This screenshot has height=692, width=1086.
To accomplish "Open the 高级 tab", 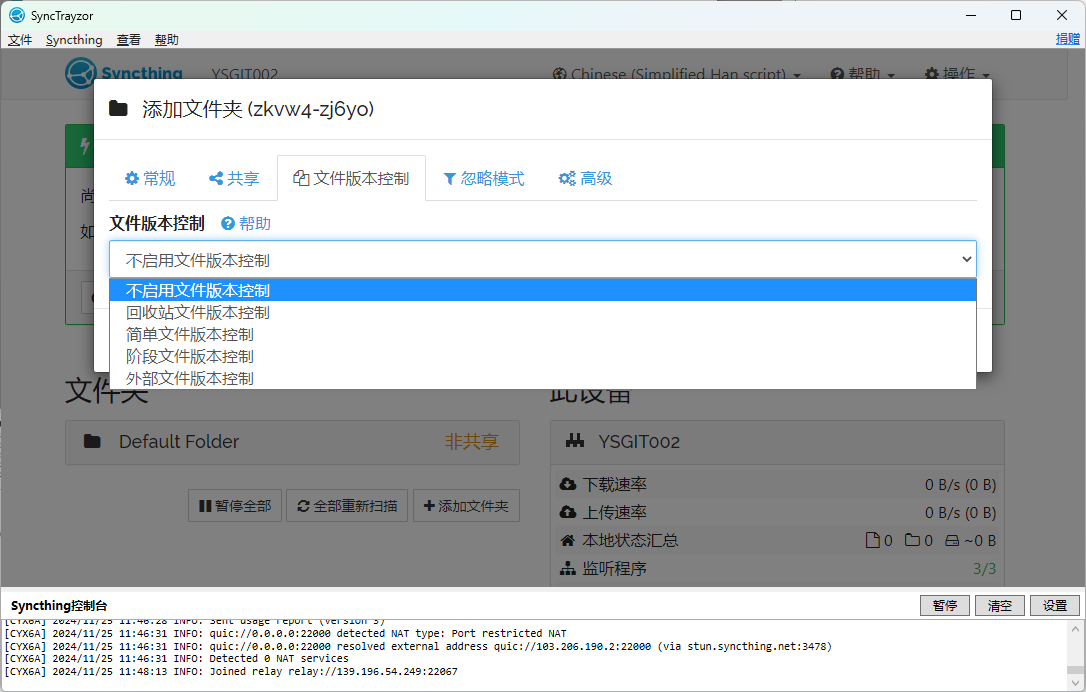I will tap(585, 179).
